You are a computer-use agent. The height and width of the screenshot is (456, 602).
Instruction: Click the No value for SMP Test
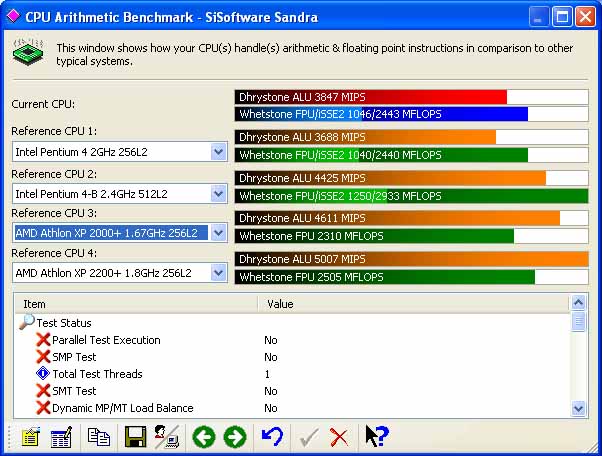click(x=271, y=357)
